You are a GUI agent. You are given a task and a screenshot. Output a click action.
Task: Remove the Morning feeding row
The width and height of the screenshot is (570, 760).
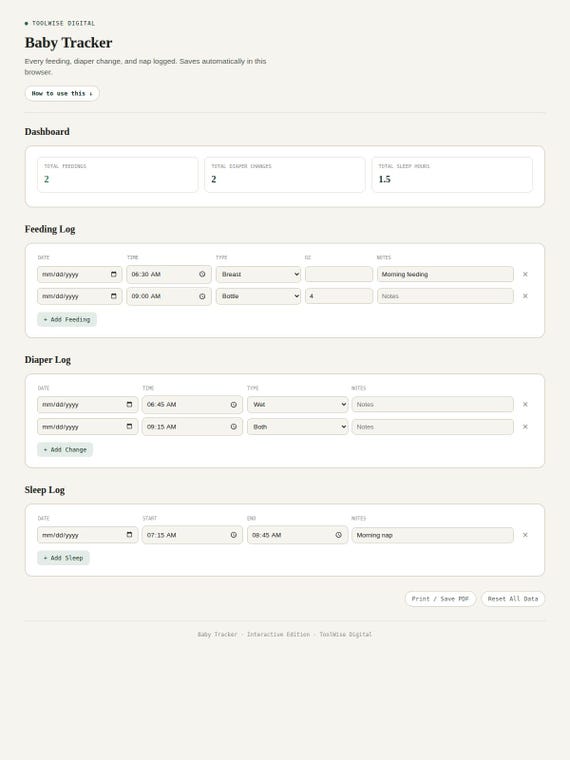point(525,274)
